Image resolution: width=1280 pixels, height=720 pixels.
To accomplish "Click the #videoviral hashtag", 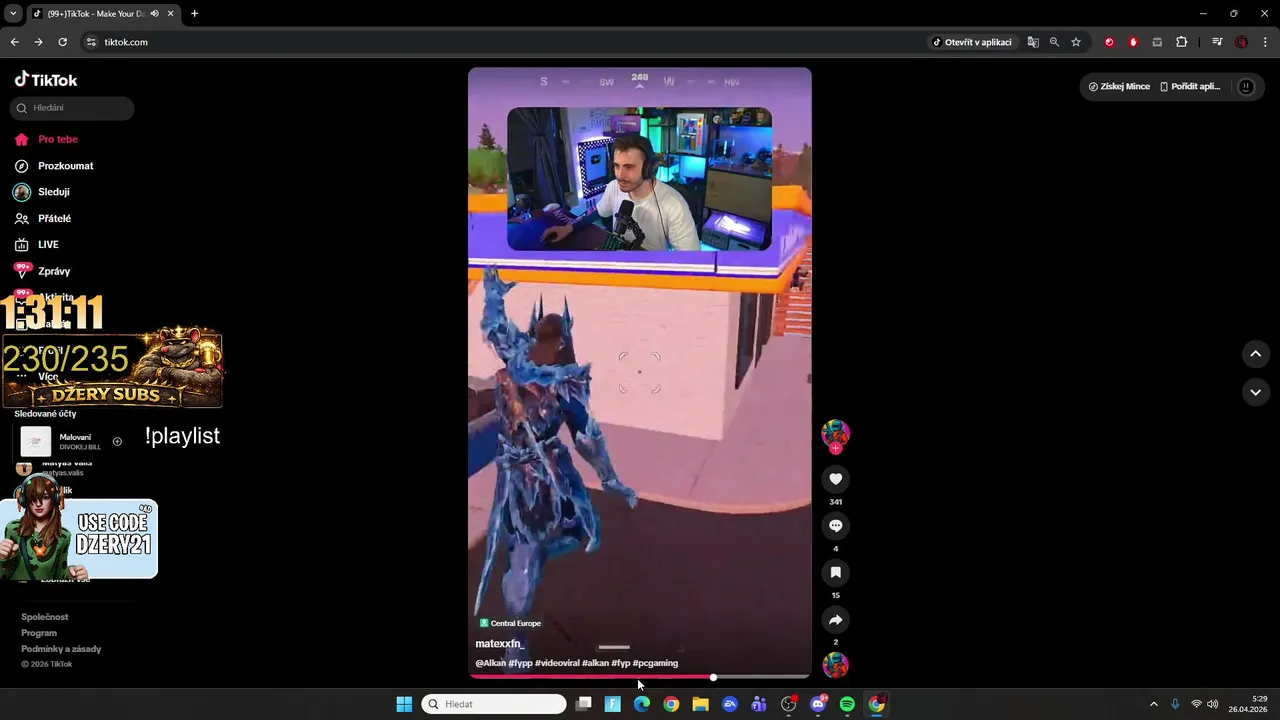I will pos(557,663).
